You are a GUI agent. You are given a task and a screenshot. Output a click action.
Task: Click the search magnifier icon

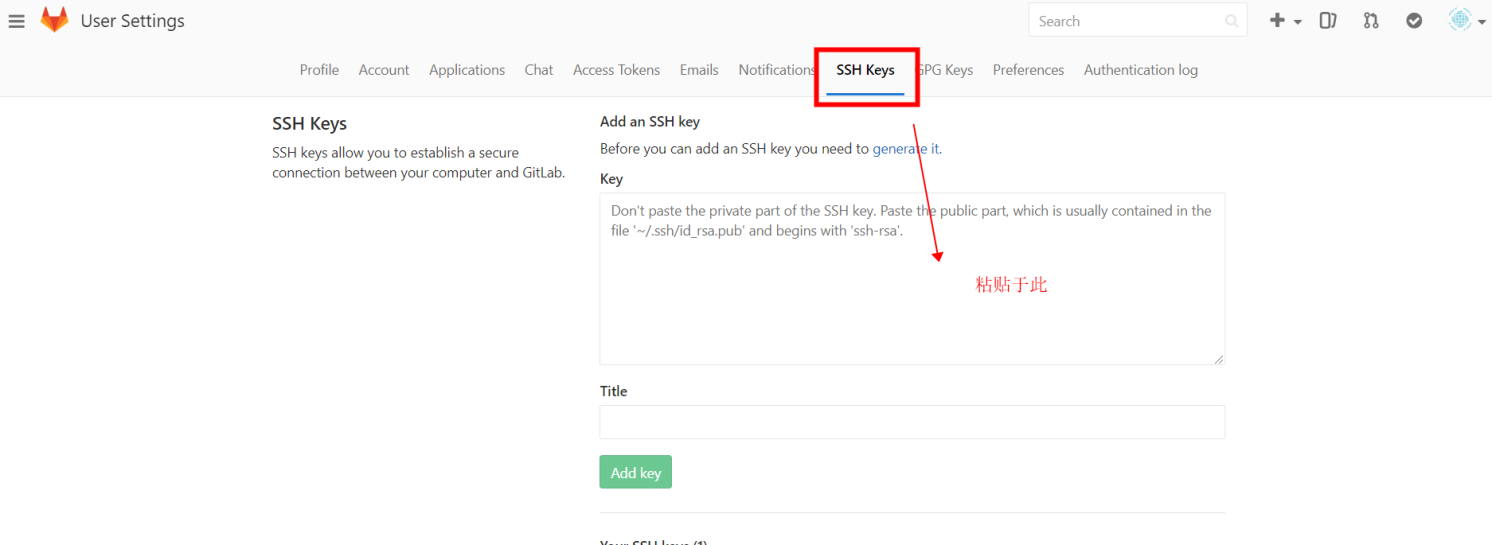click(1231, 21)
